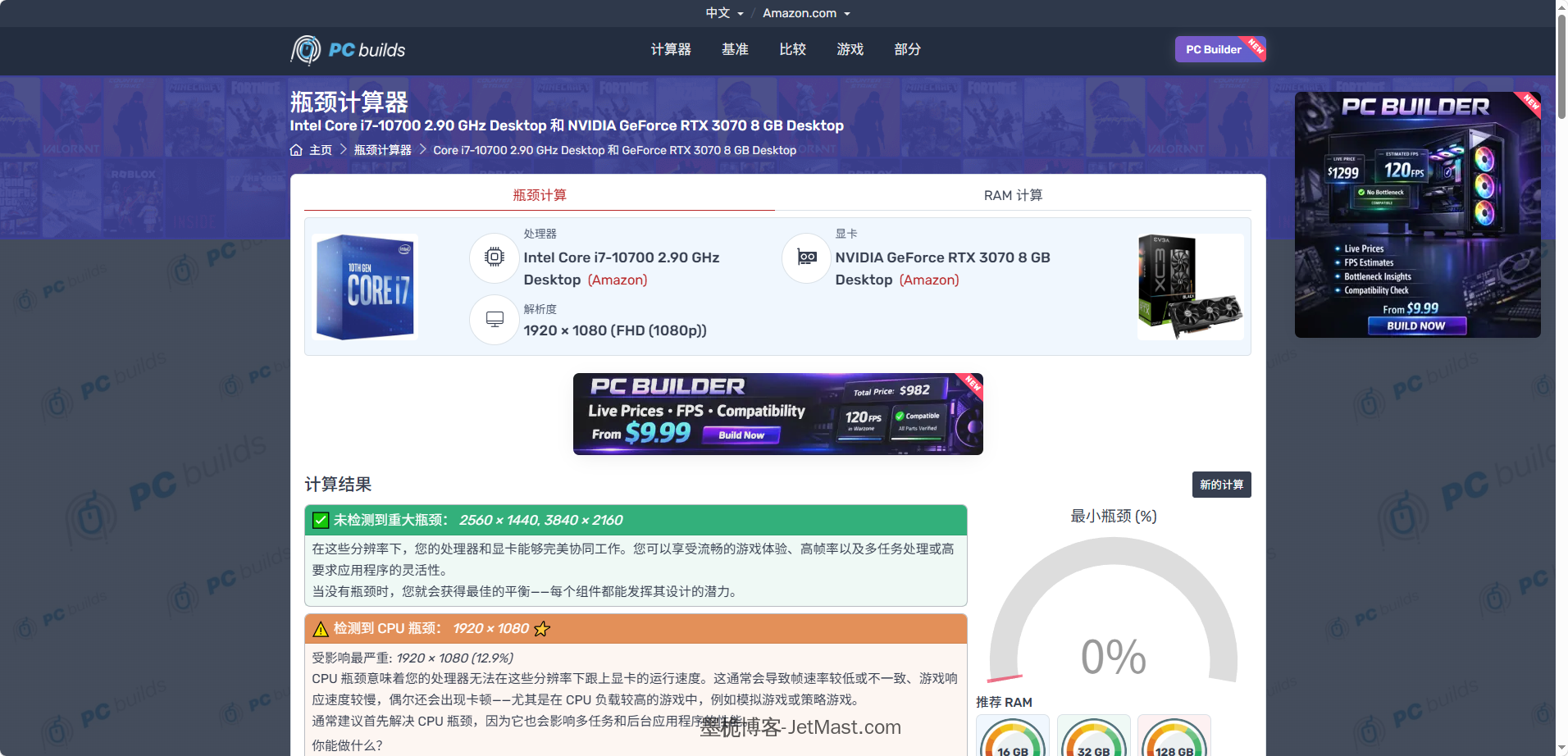Image resolution: width=1568 pixels, height=756 pixels.
Task: Open the 游戏 menu
Action: 850,50
